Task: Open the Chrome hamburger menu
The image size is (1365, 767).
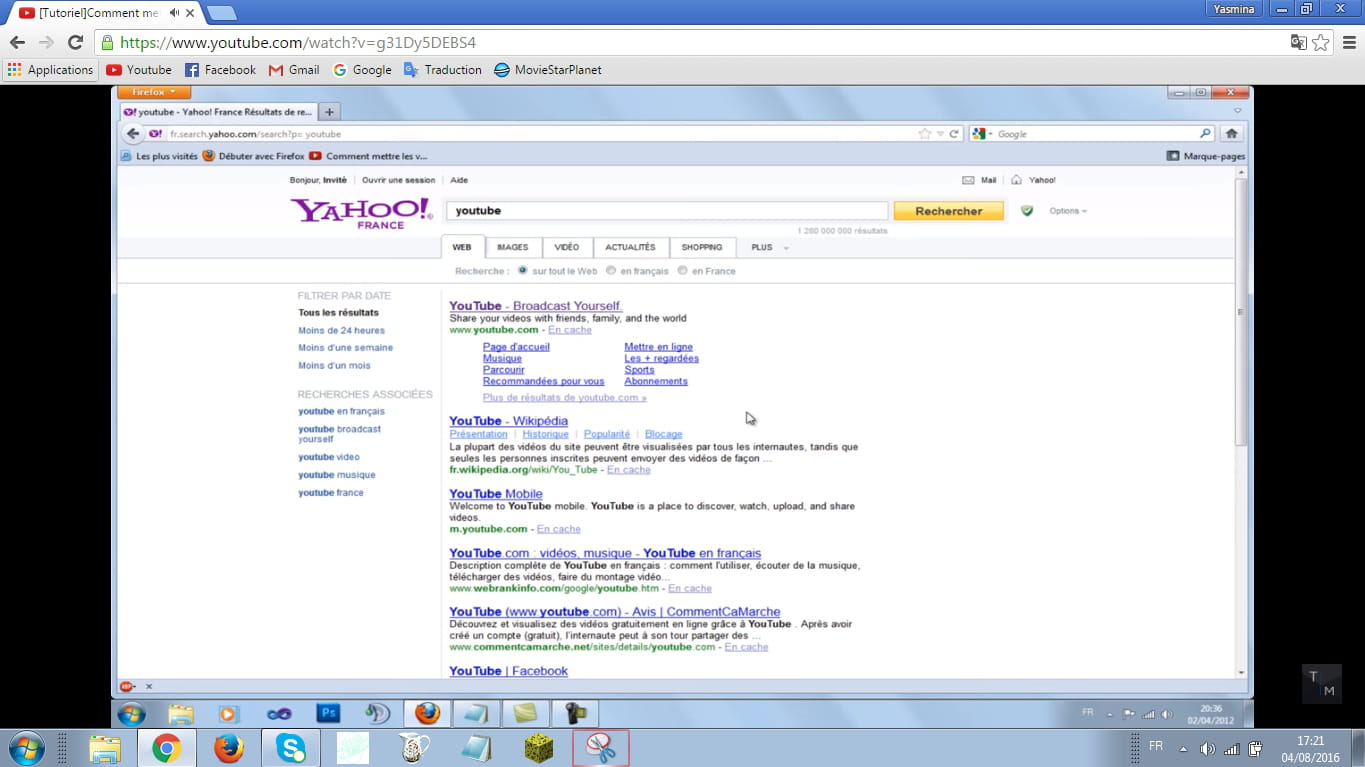Action: tap(1348, 43)
